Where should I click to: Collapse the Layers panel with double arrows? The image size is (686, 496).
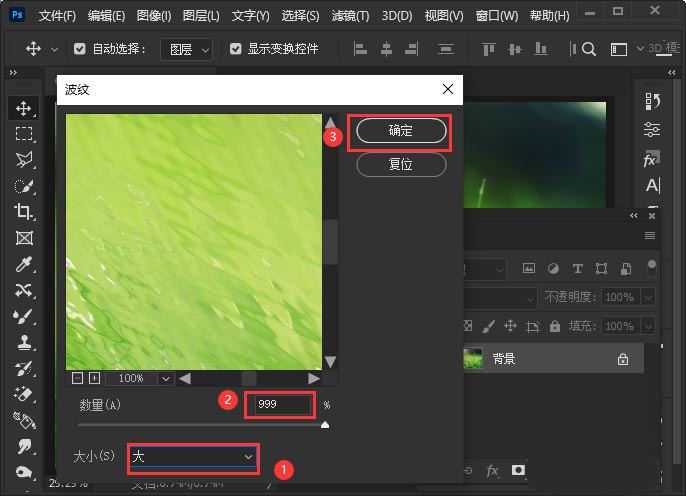click(x=634, y=216)
